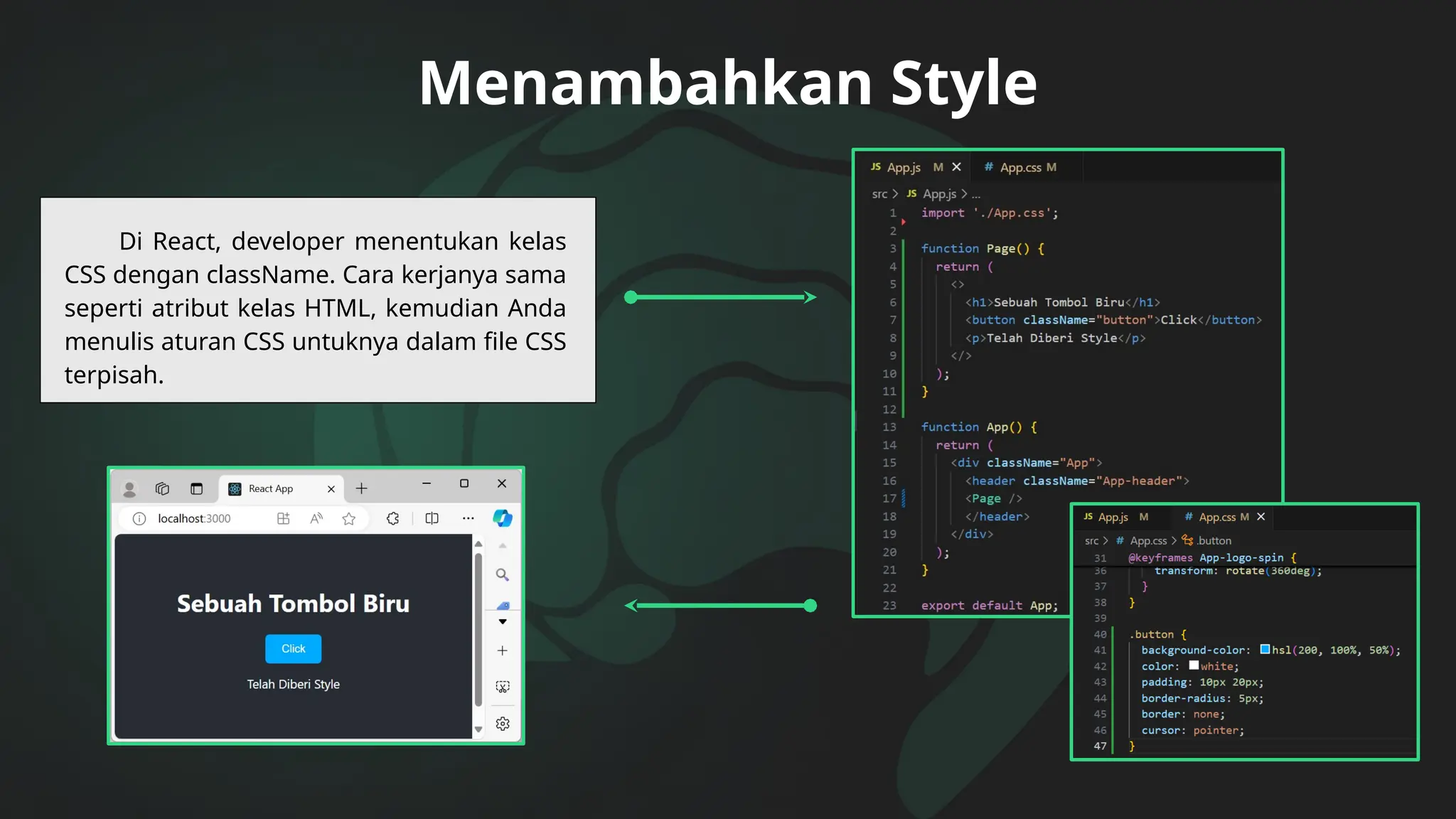Image resolution: width=1456 pixels, height=819 pixels.
Task: Open the Extensions puzzle-piece icon
Action: tap(392, 519)
